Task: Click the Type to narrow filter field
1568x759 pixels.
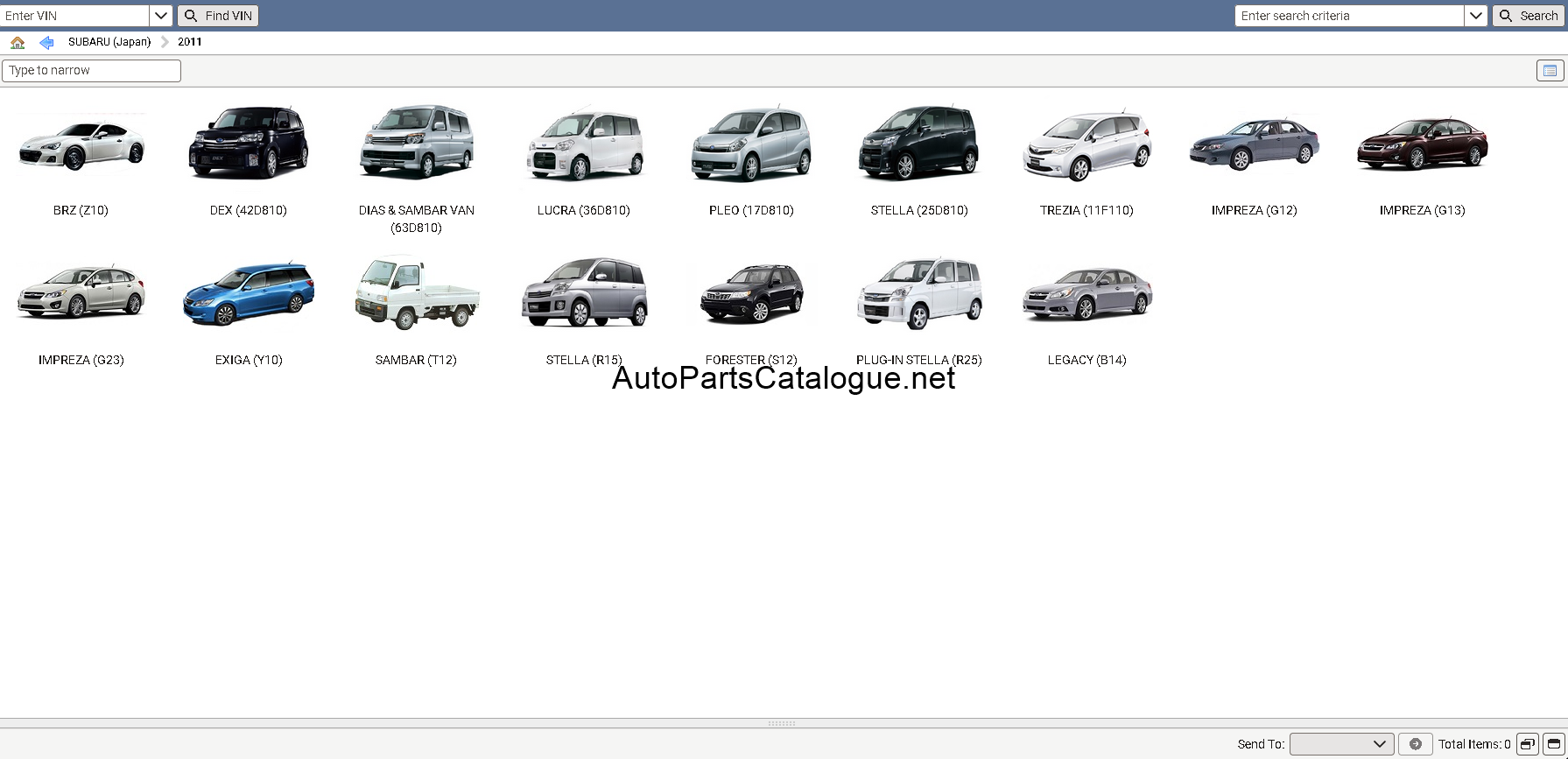Action: (x=91, y=70)
